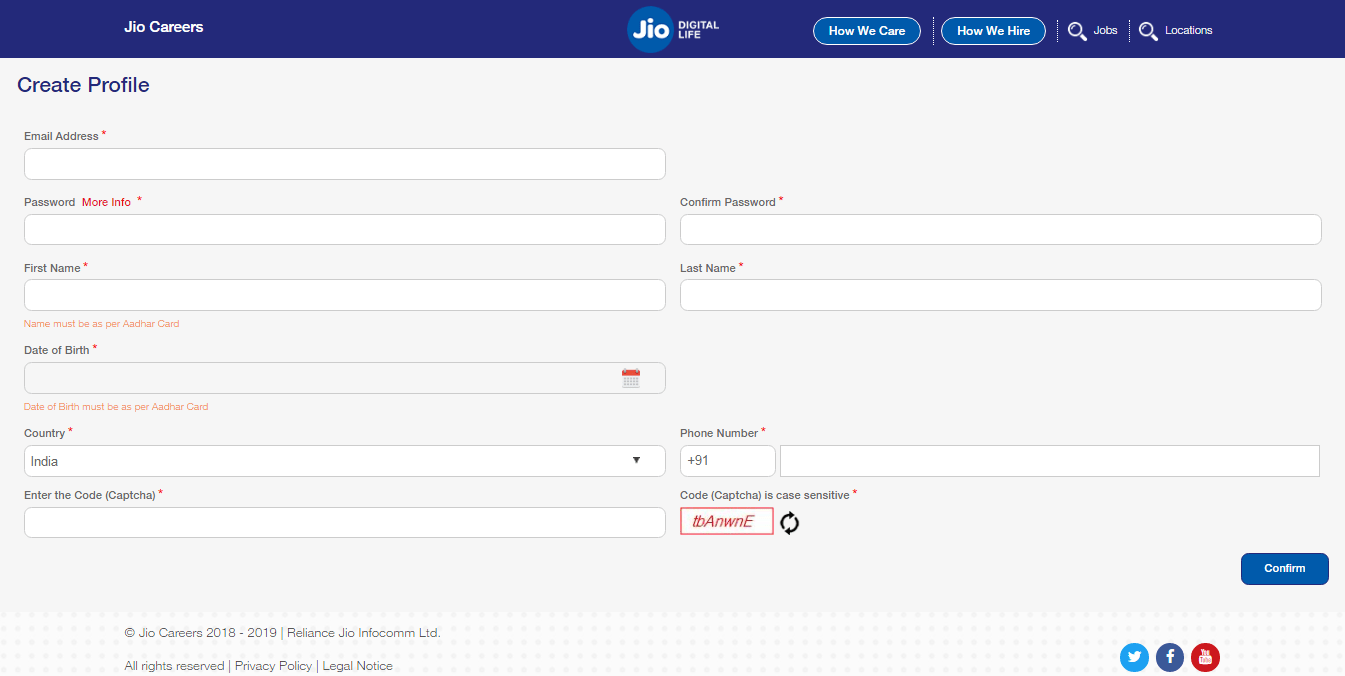Select the Last Name text box
The height and width of the screenshot is (676, 1345).
(x=1000, y=295)
